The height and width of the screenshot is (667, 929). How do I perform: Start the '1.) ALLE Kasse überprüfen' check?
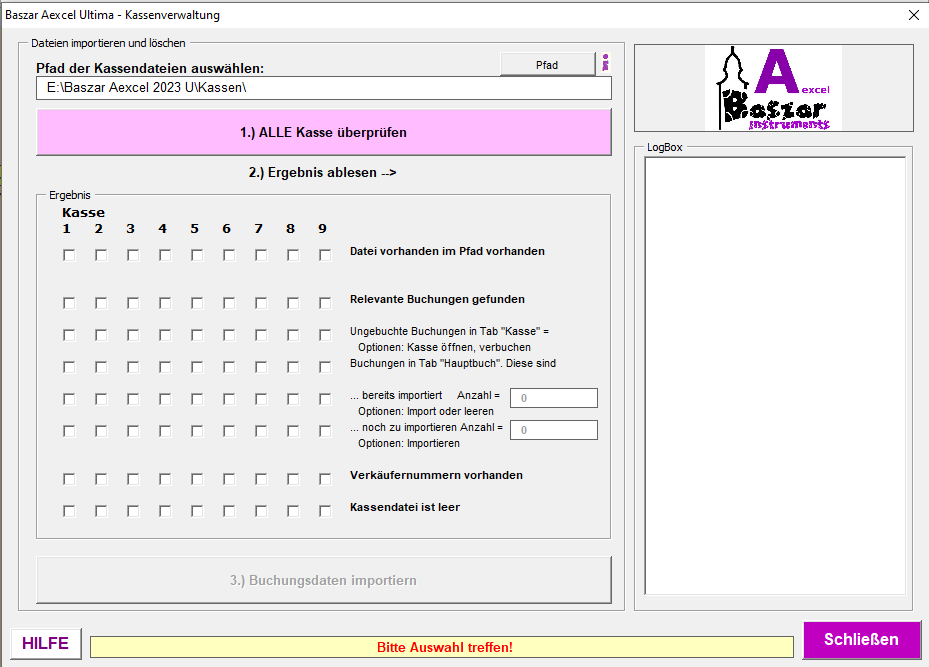tap(323, 132)
